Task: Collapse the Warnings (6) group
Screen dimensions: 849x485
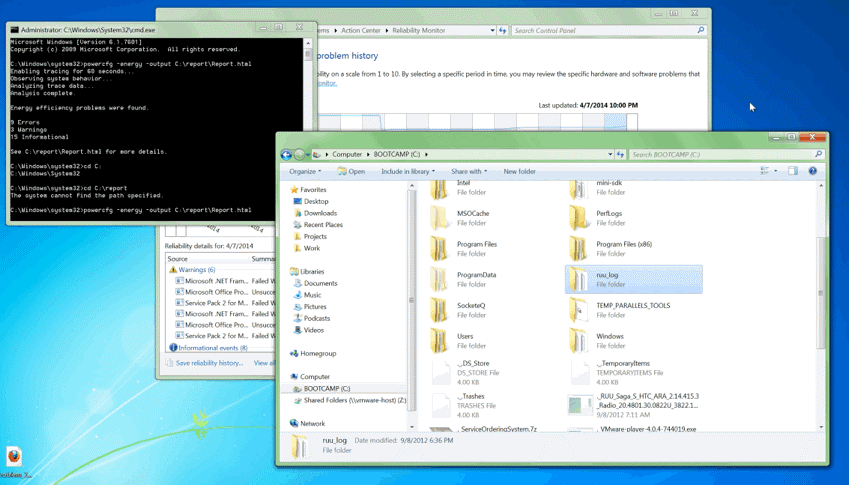Action: tap(196, 270)
